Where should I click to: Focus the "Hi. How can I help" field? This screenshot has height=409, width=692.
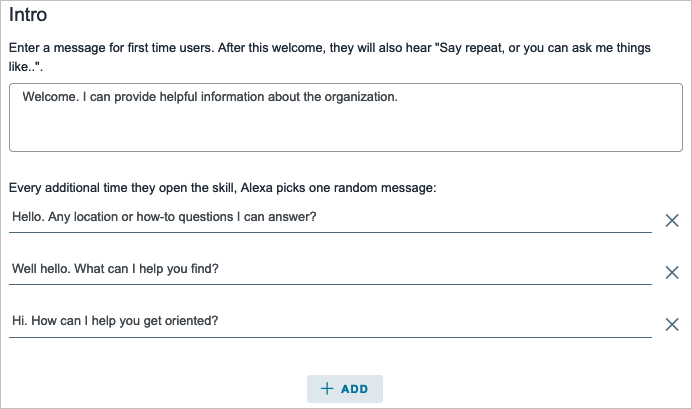click(x=330, y=321)
